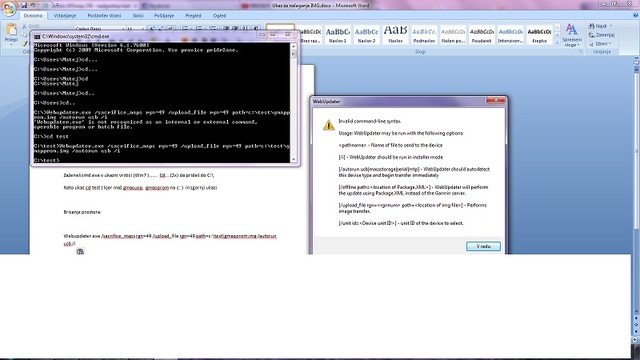Click the Save icon in the Quick Access toolbar
Image resolution: width=640 pixels, height=360 pixels.
click(24, 5)
